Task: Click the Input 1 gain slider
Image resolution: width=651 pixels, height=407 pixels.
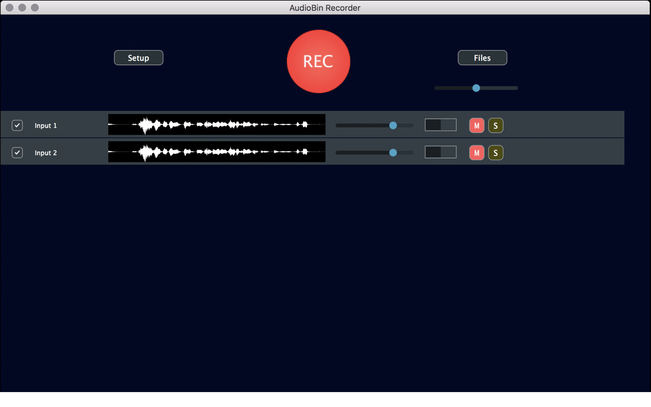Action: [374, 125]
